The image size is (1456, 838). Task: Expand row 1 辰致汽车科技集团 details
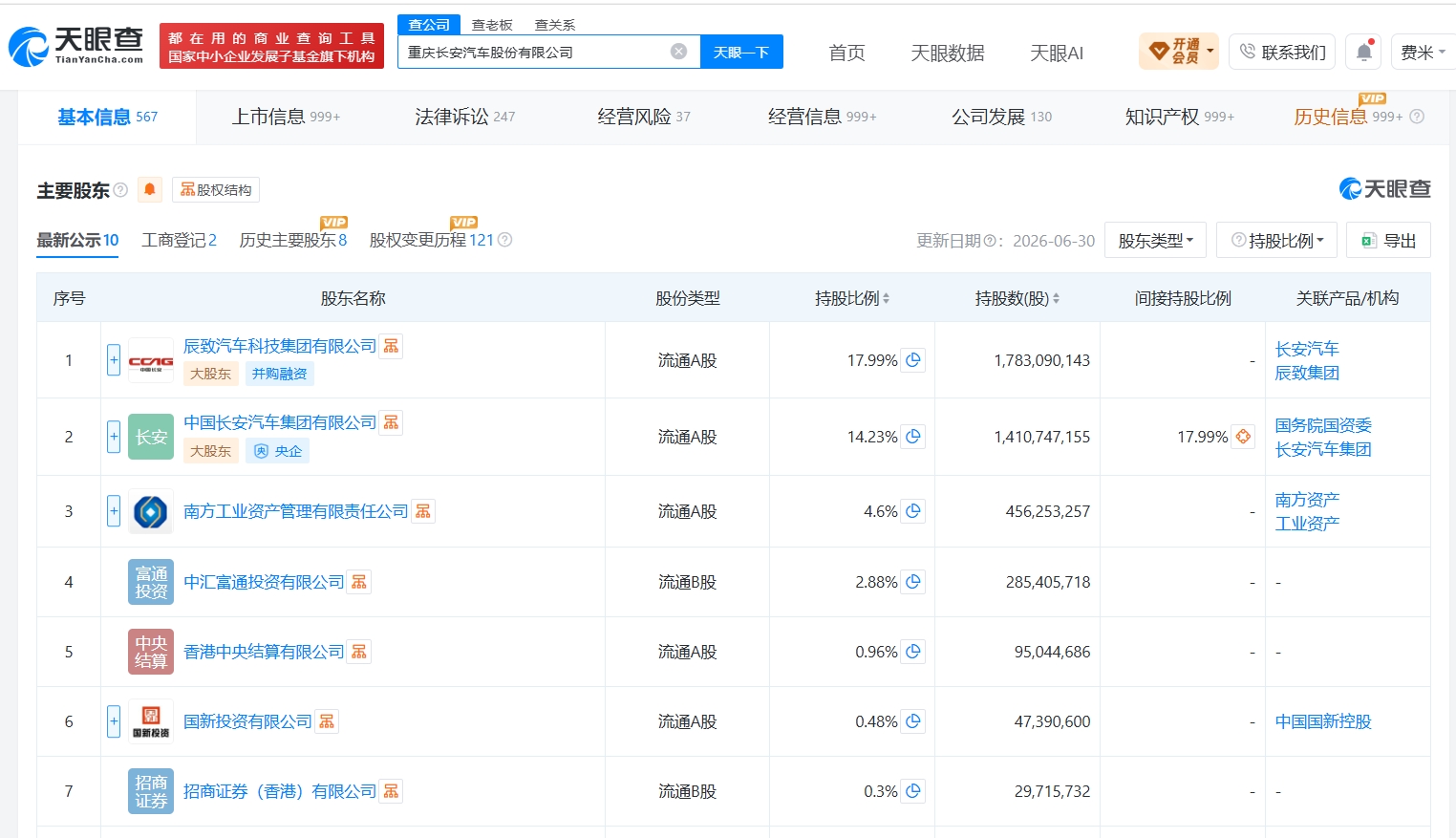114,360
